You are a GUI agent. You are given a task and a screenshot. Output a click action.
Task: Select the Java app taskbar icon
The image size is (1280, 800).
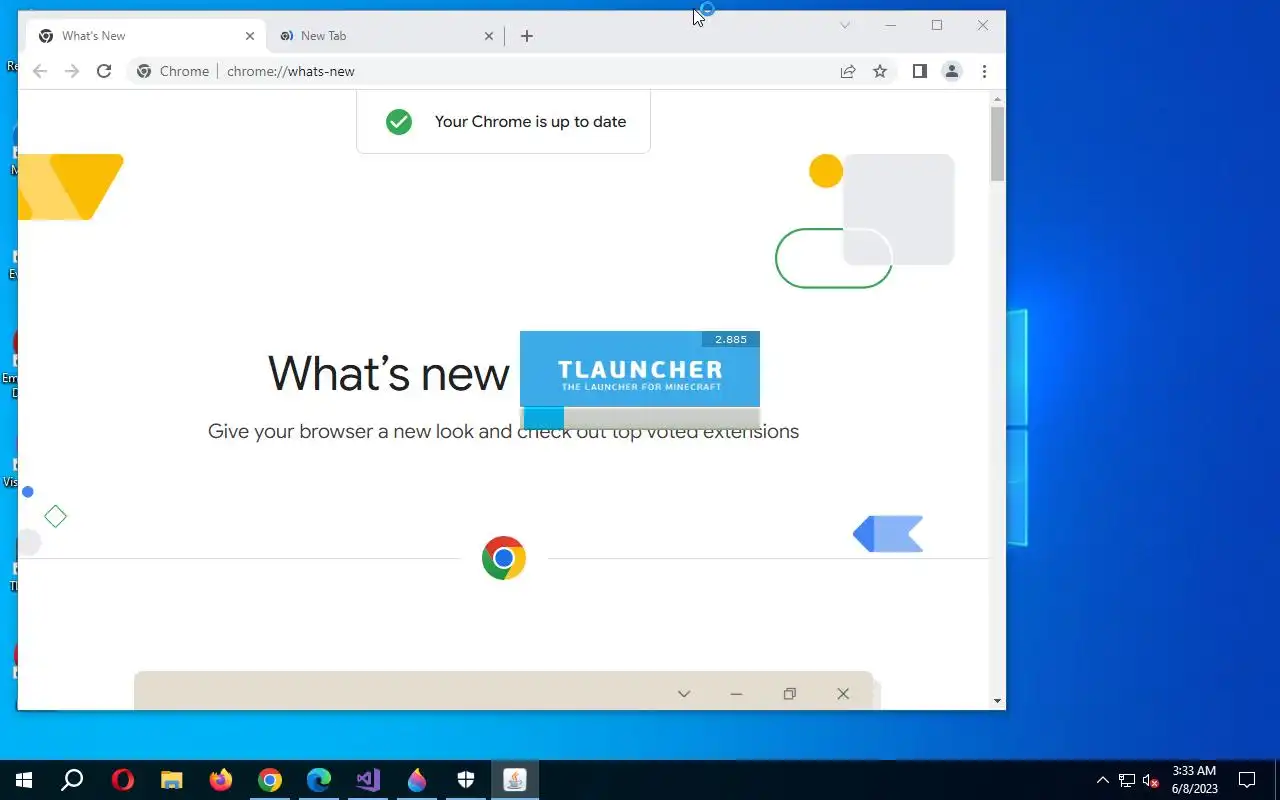(515, 780)
